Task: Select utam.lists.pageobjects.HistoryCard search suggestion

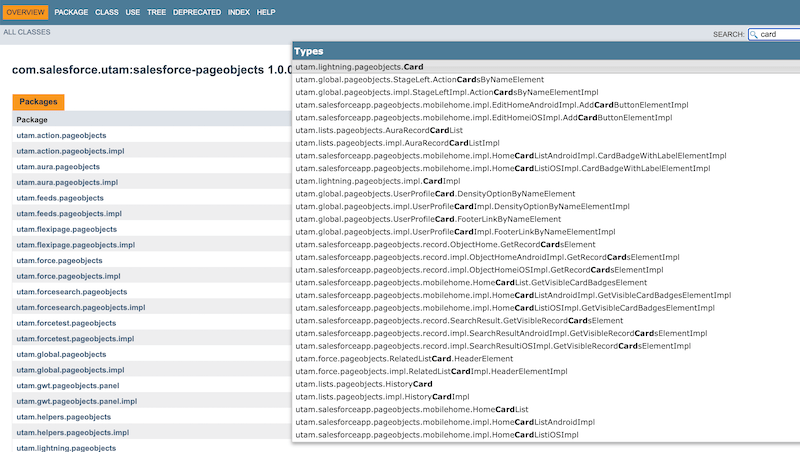Action: pos(364,384)
